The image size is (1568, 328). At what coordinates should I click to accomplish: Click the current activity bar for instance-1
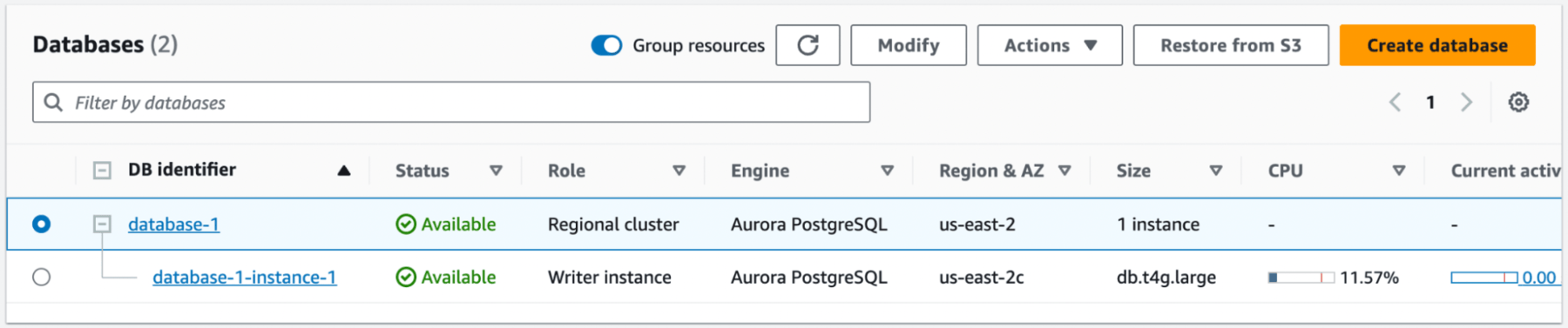point(1484,278)
